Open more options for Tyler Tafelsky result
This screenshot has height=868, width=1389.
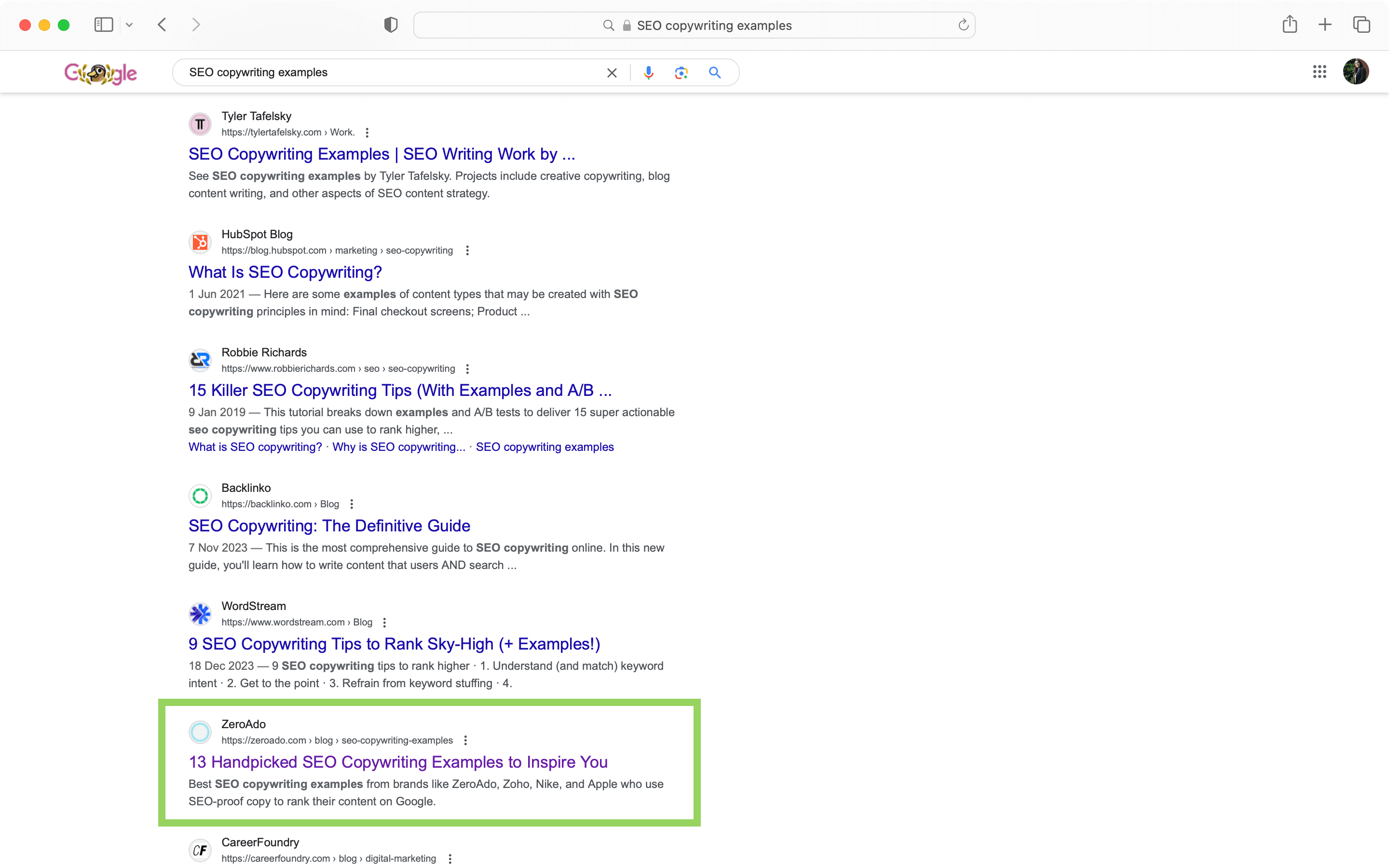[368, 133]
